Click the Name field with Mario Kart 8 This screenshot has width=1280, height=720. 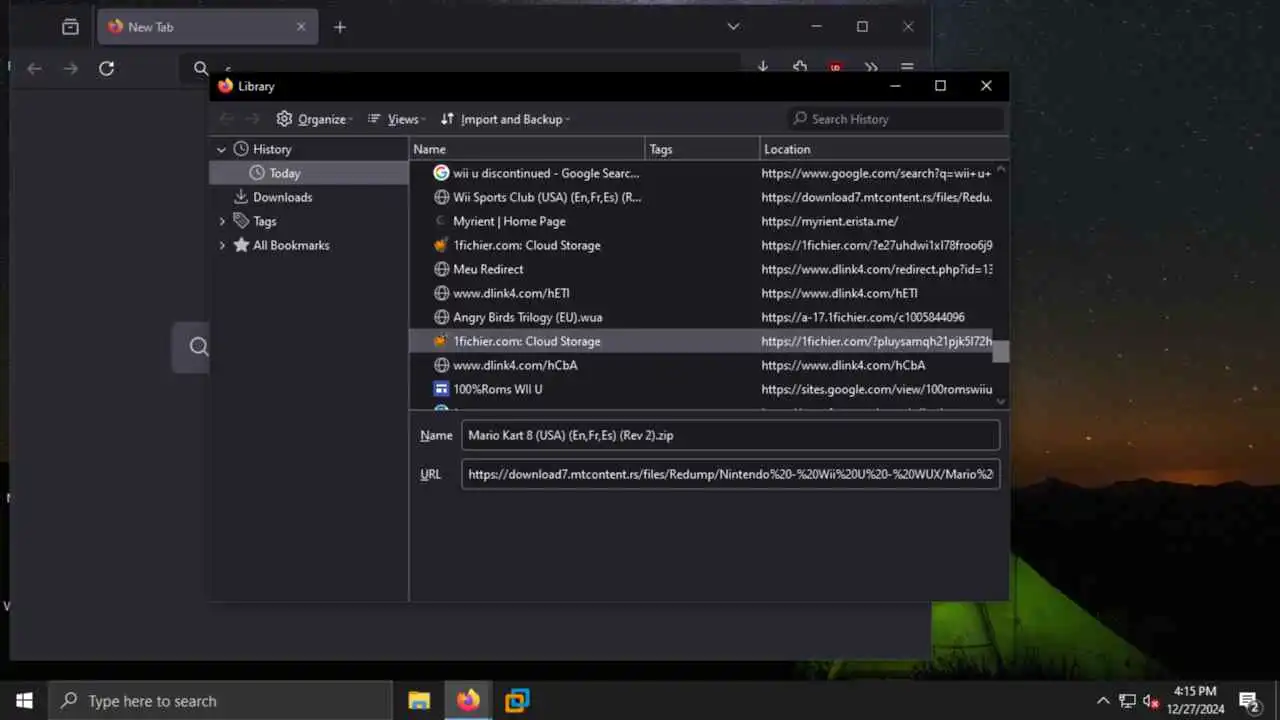731,435
